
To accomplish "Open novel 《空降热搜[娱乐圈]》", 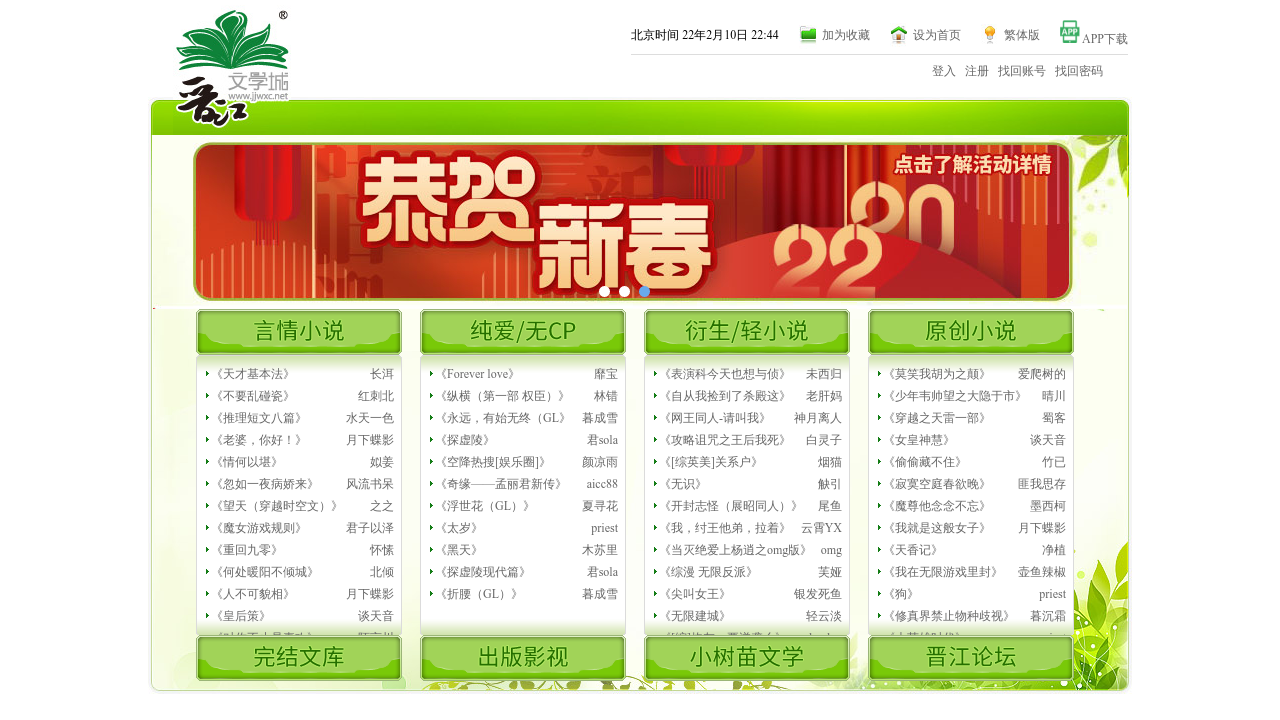I will click(493, 462).
